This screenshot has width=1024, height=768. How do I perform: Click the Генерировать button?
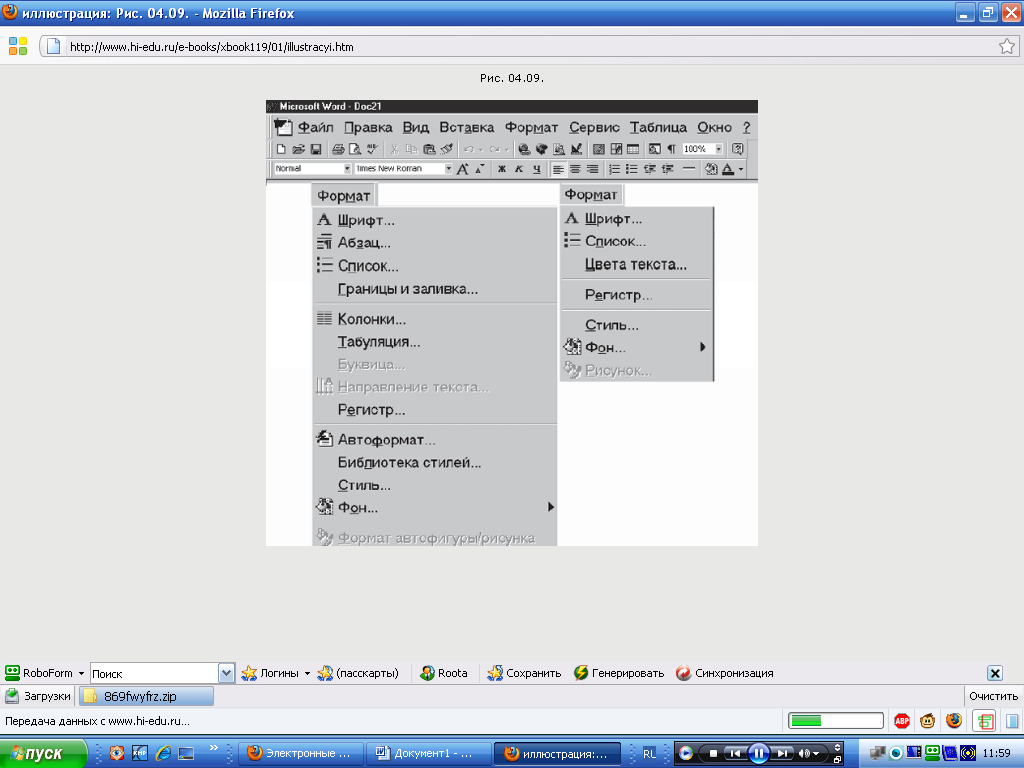coord(618,673)
